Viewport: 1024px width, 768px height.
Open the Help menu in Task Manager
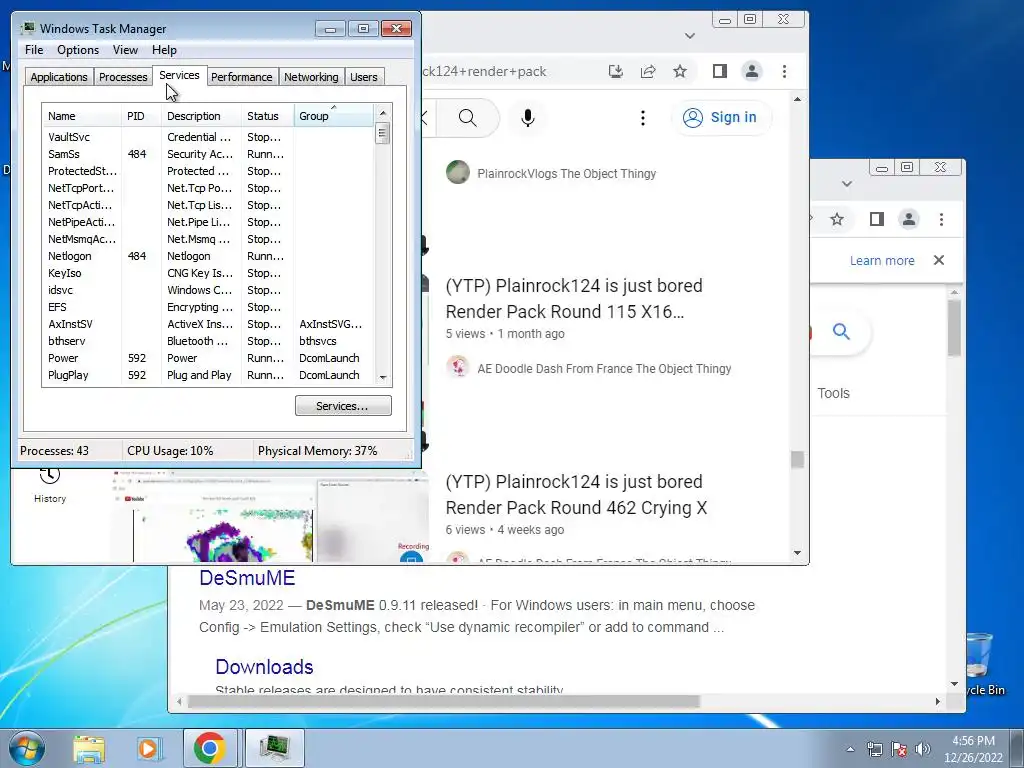click(x=164, y=50)
